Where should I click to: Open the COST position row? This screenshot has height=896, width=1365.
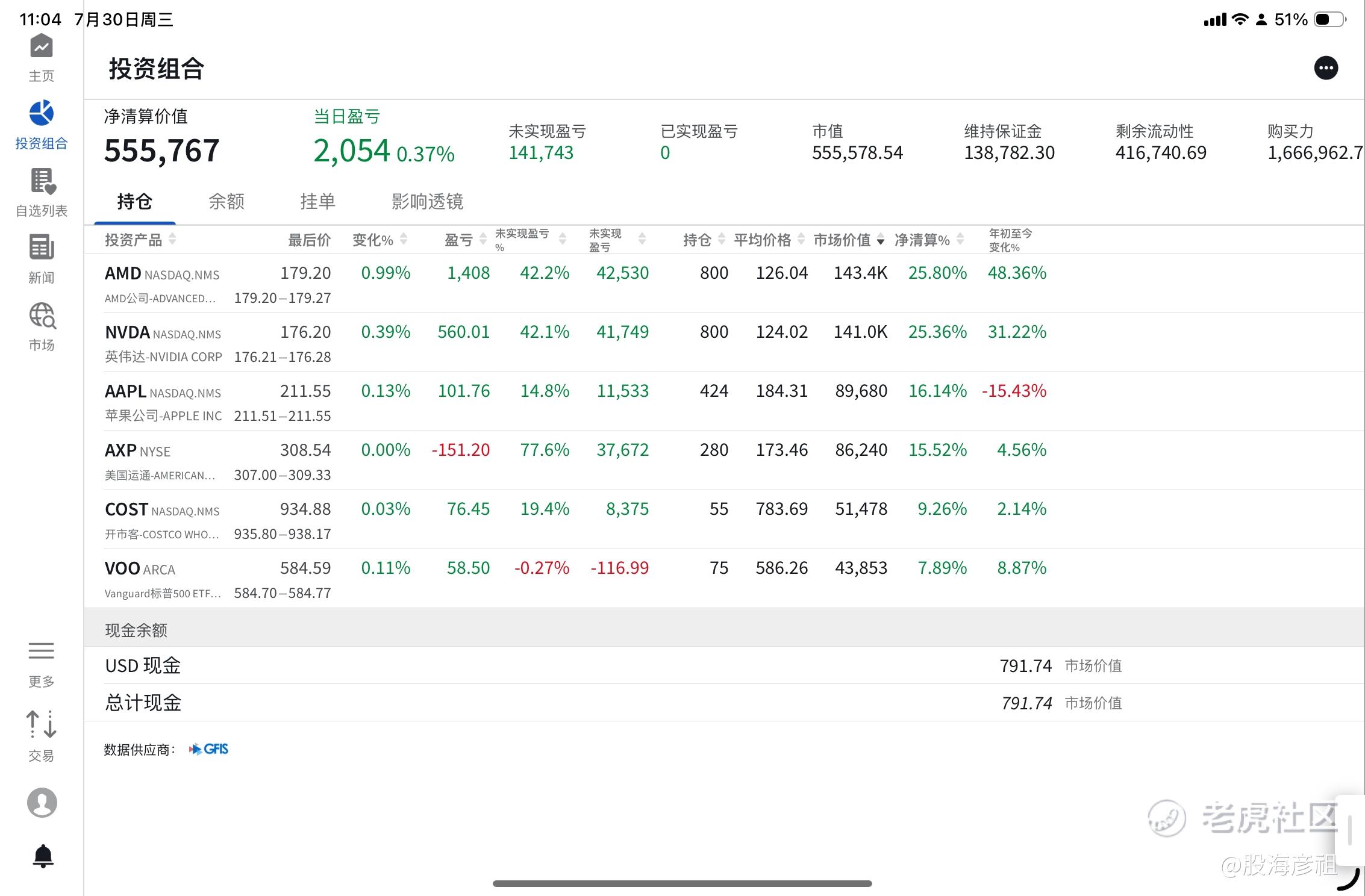pos(724,519)
